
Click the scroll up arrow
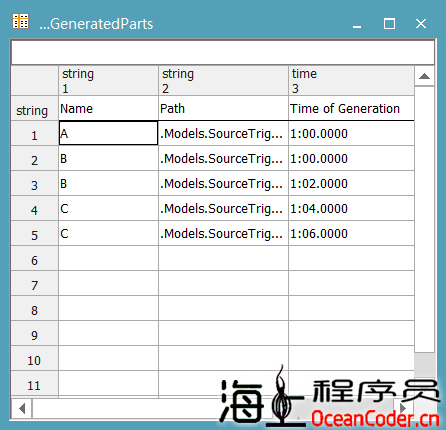424,76
